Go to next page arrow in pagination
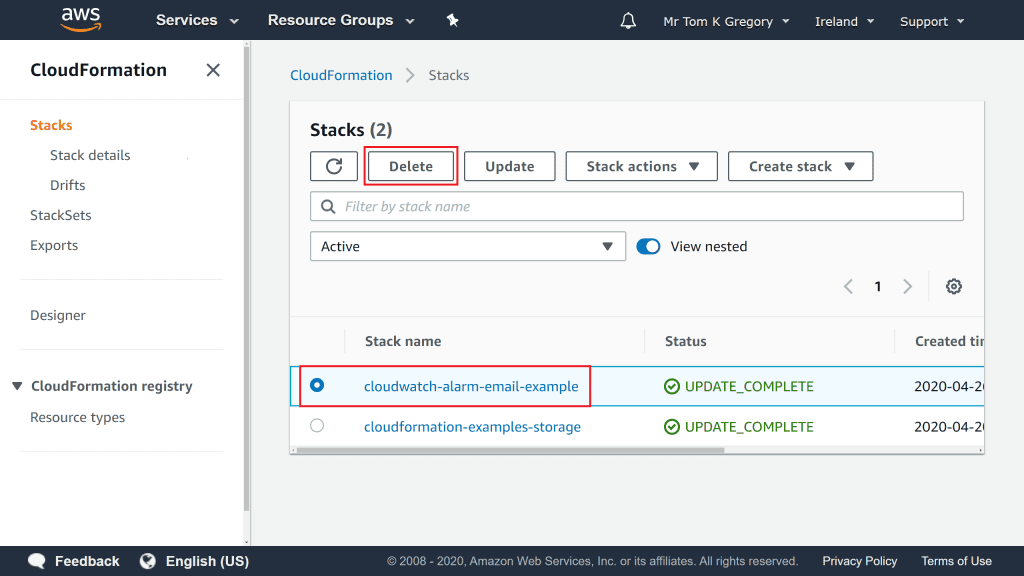Screen dimensions: 1024x576 click(x=908, y=287)
